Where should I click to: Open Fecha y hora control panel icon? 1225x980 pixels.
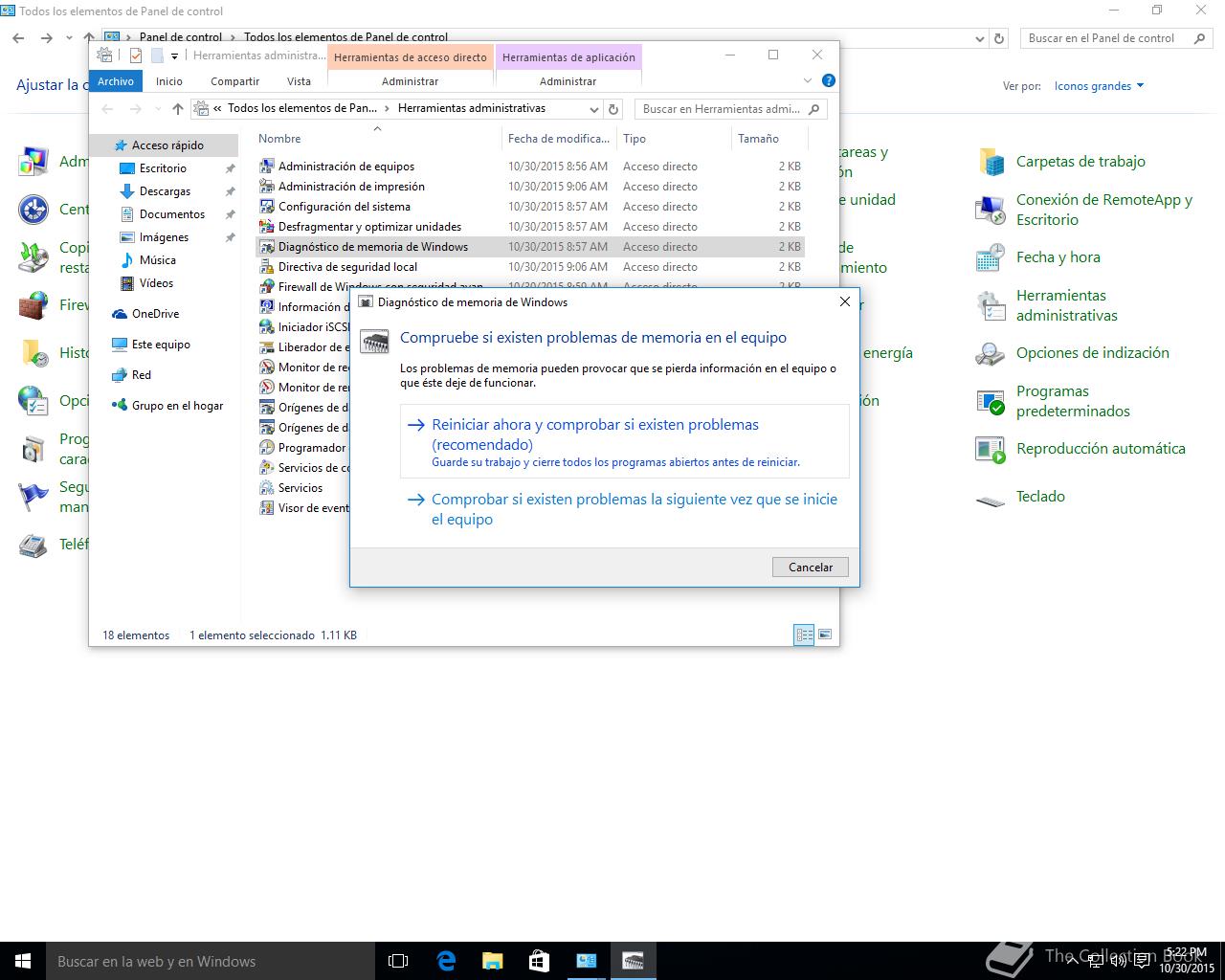click(x=991, y=257)
